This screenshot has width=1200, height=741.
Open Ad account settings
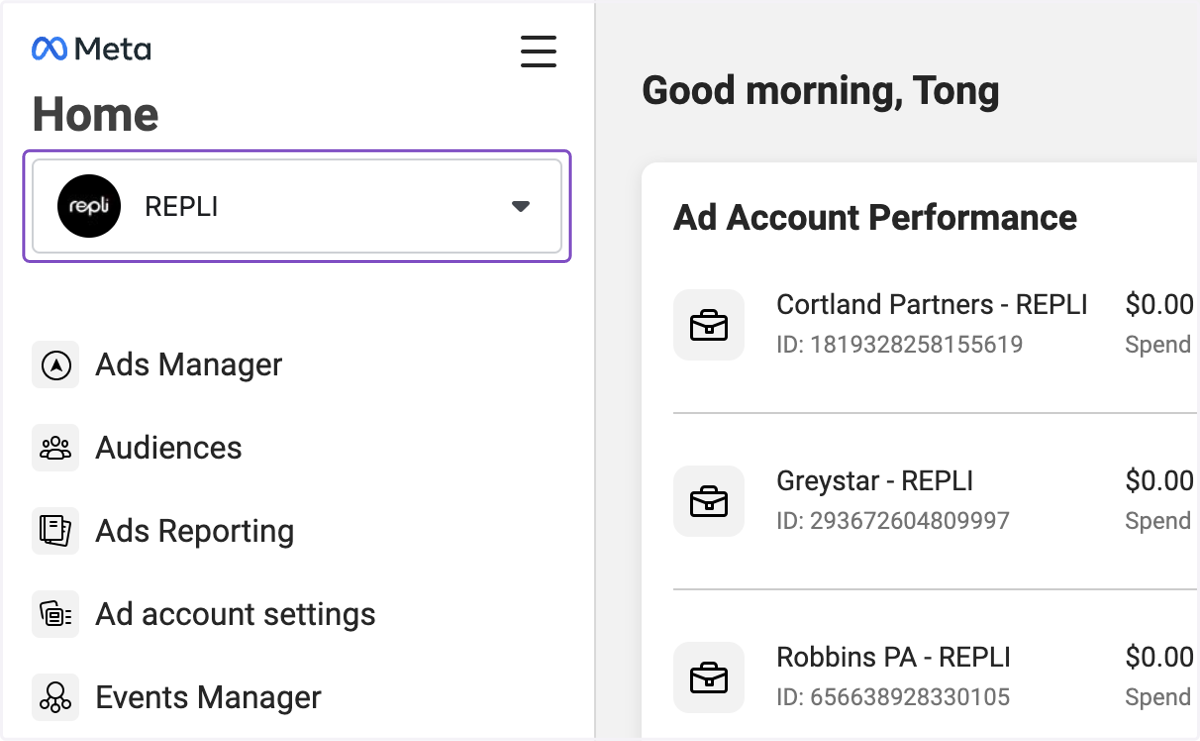point(236,614)
